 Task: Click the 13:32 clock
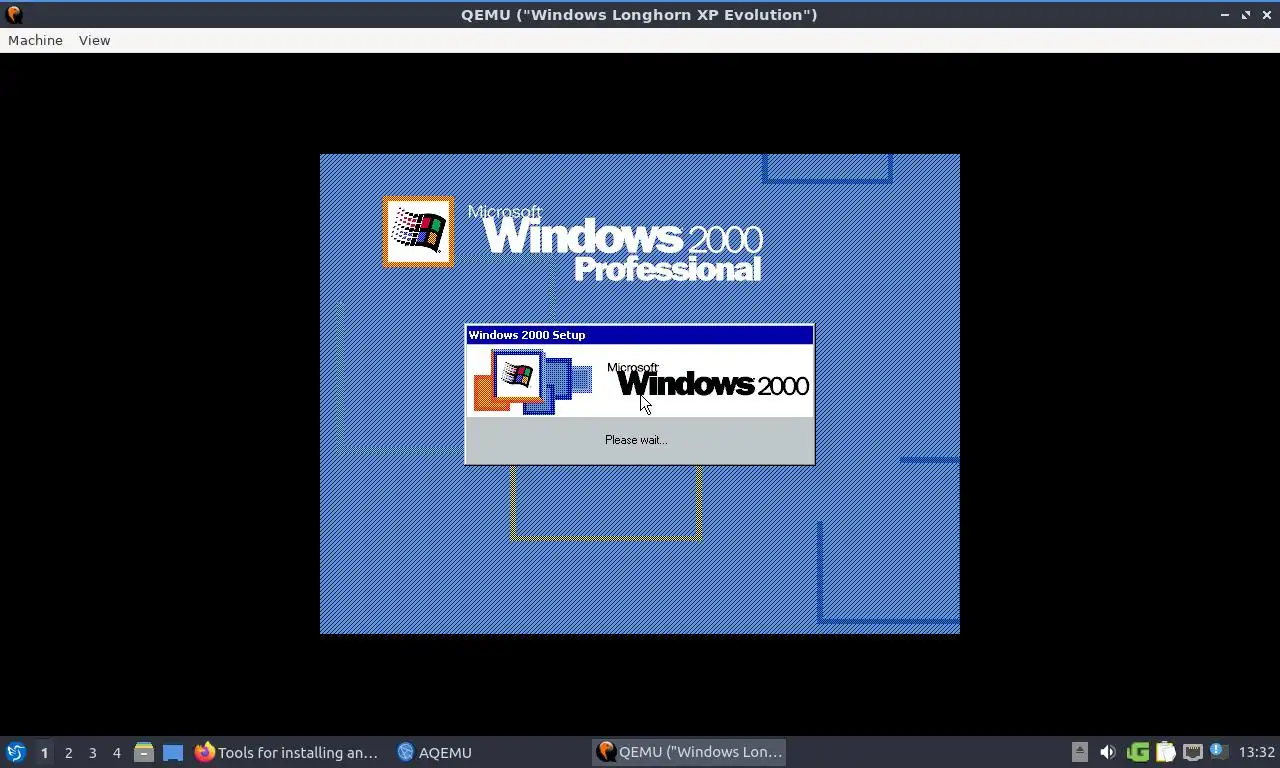tap(1256, 752)
